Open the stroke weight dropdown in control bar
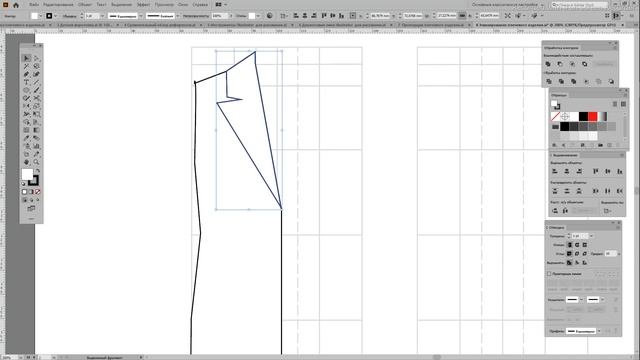Screen dimensions: 640x360 tap(102, 16)
